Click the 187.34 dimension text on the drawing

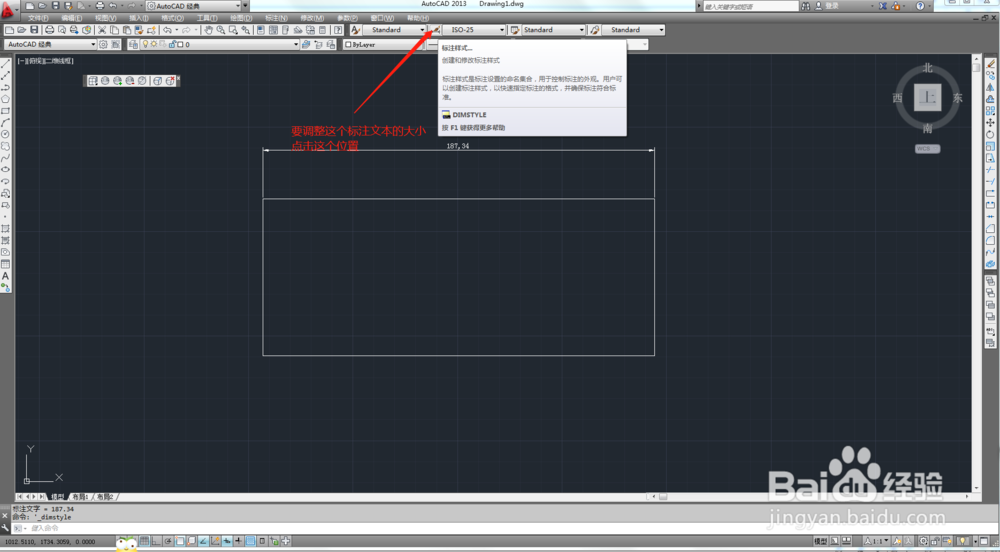click(x=458, y=146)
